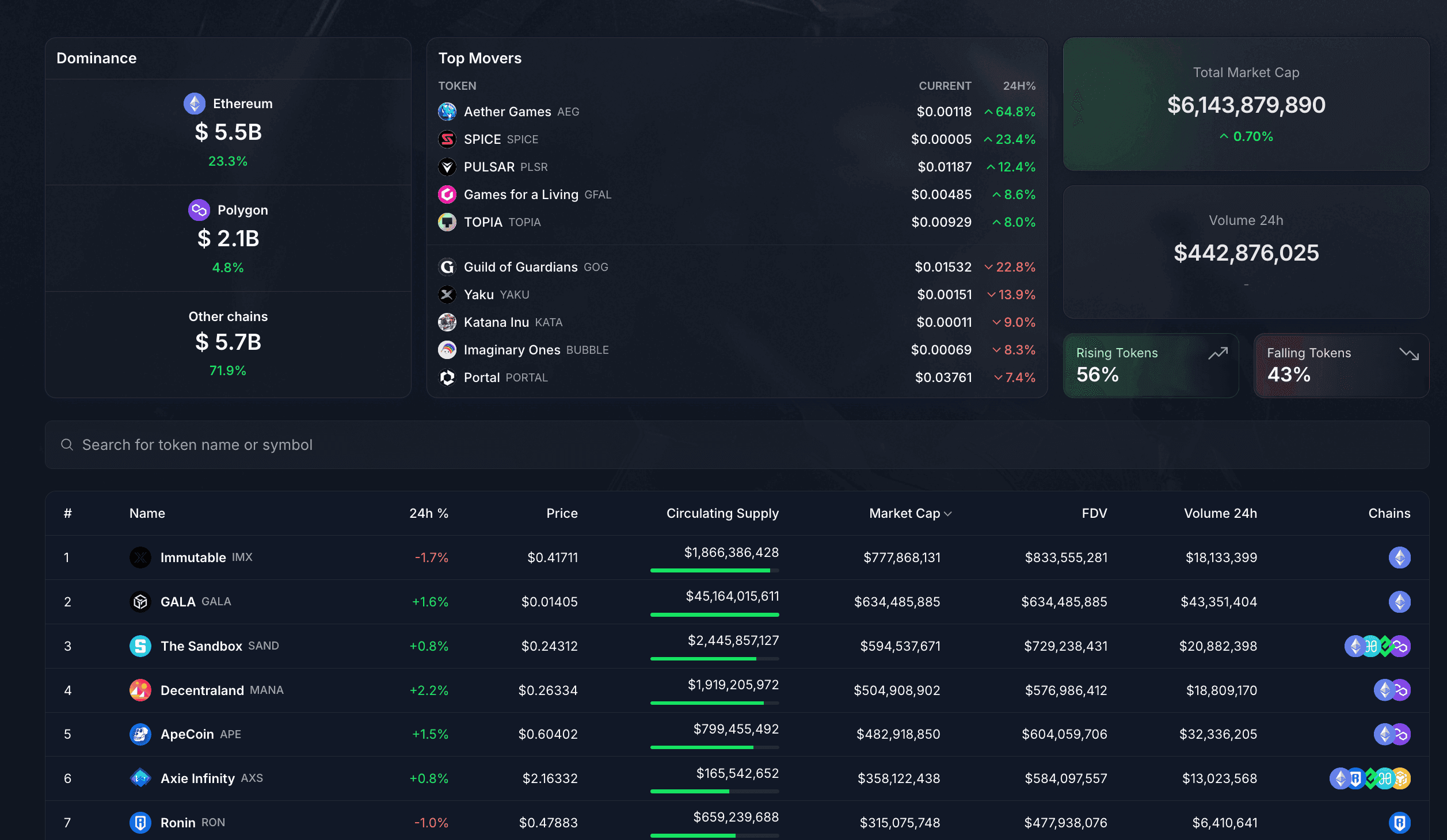Open the Rising Tokens 56% card
The image size is (1447, 840).
[1151, 365]
